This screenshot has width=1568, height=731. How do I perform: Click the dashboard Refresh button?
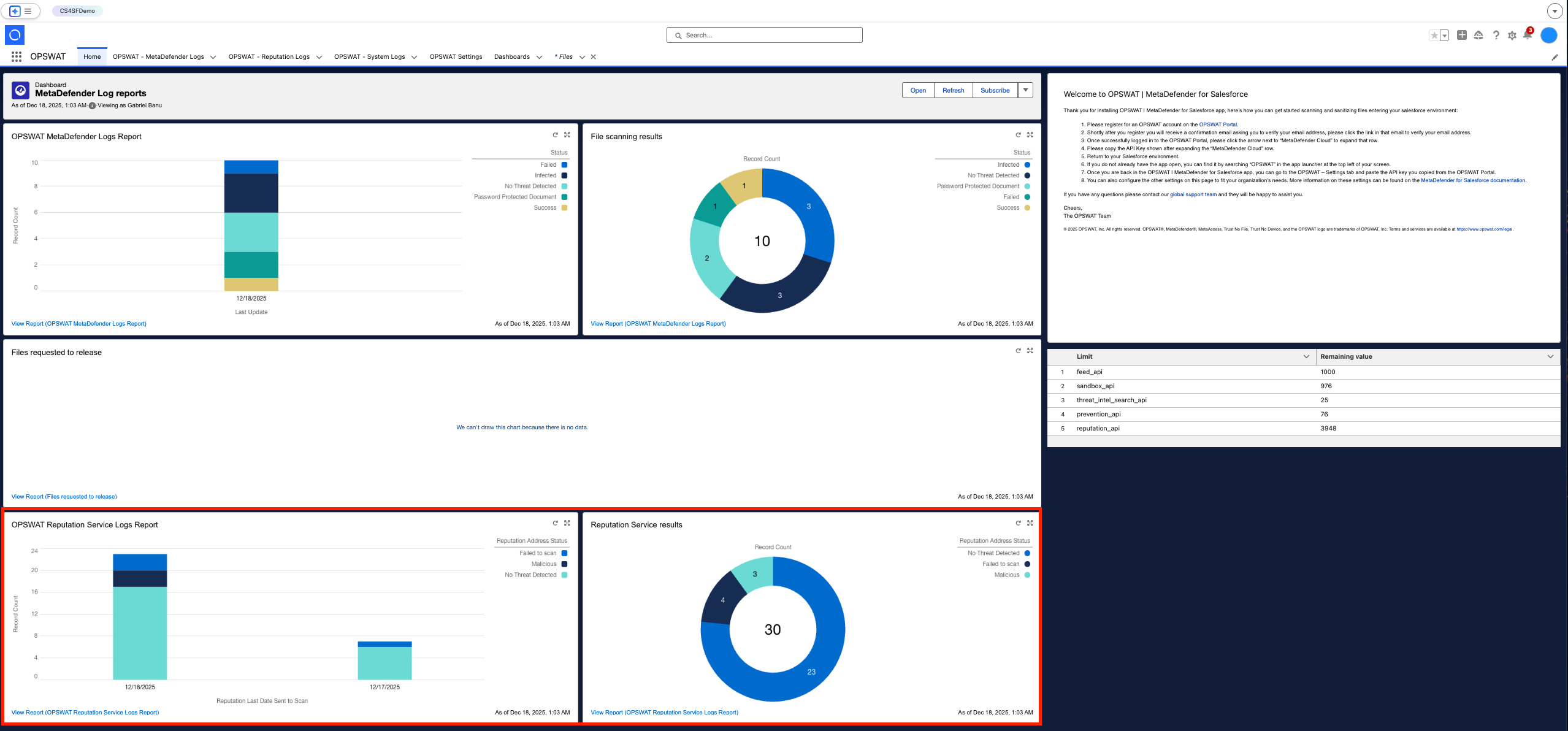[953, 90]
